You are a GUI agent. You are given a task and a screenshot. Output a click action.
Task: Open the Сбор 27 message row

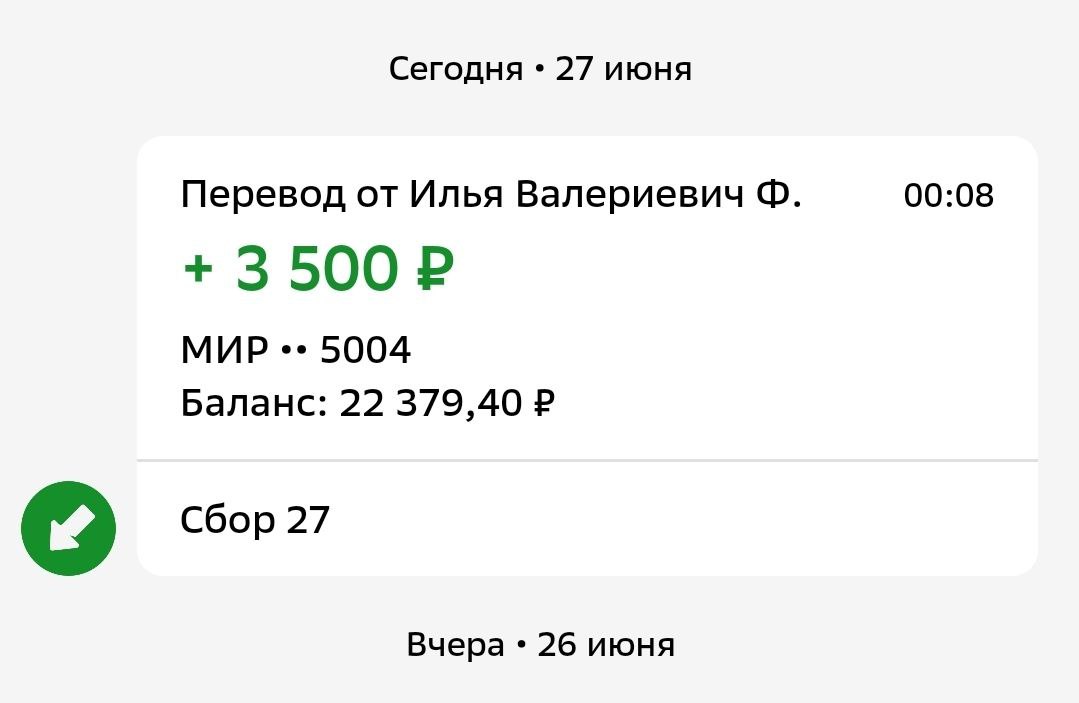click(587, 519)
